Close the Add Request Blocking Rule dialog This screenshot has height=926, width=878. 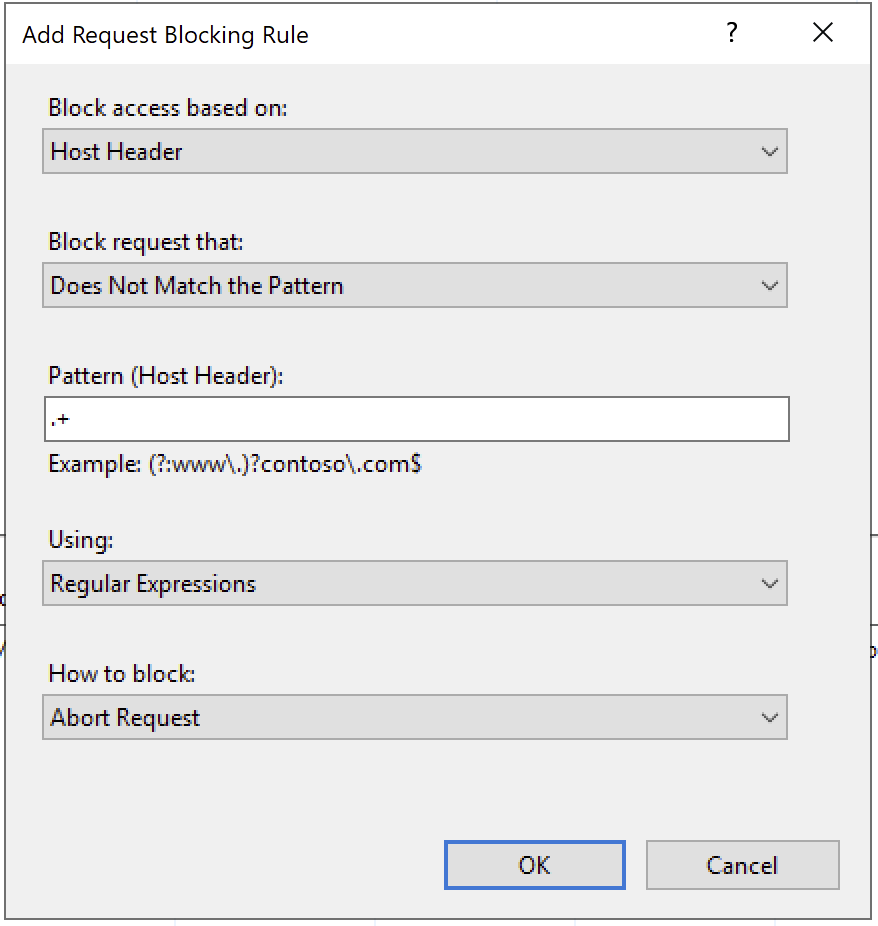click(x=822, y=34)
